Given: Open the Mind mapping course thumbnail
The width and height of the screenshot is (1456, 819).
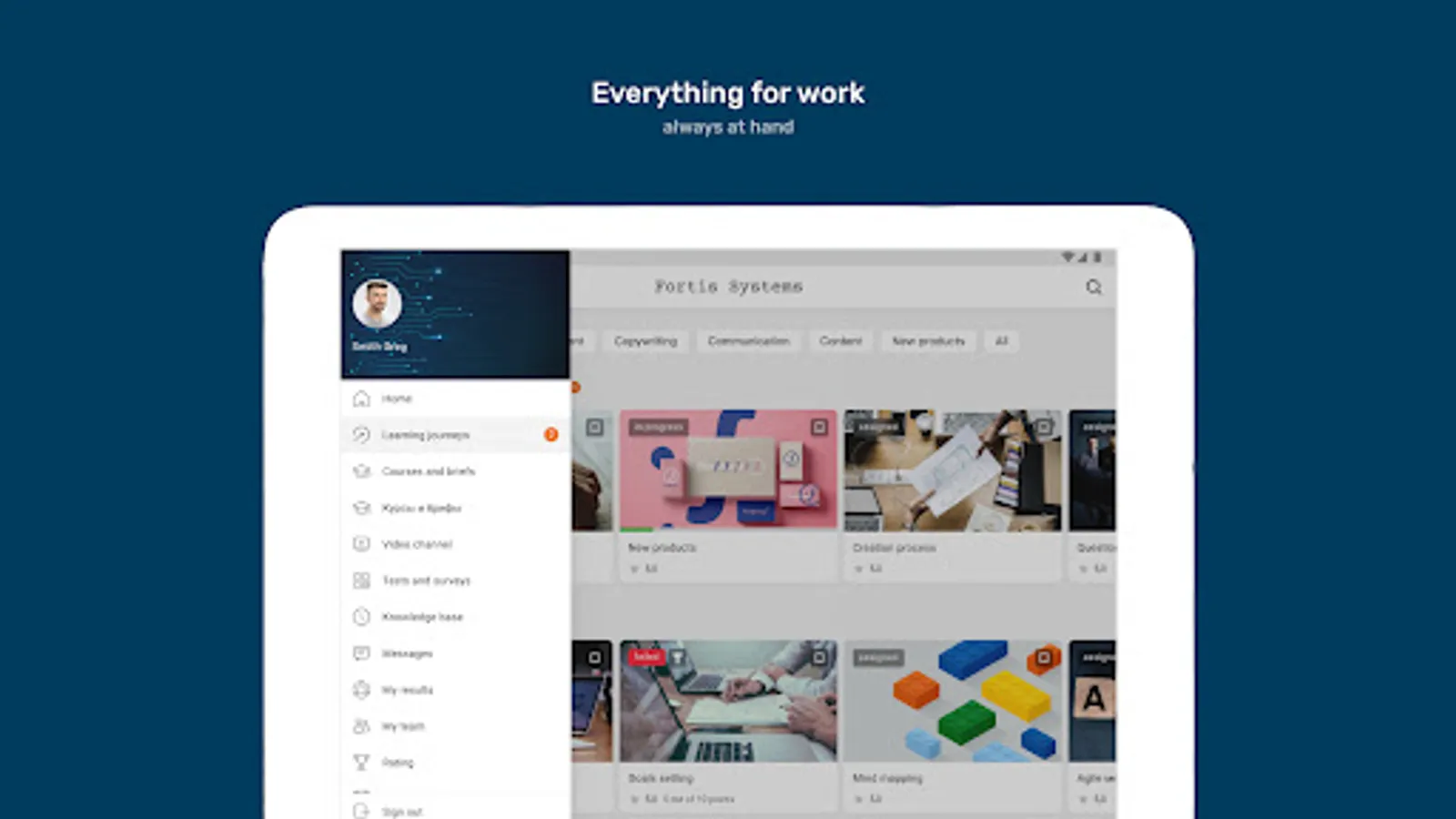Looking at the screenshot, I should [x=953, y=701].
